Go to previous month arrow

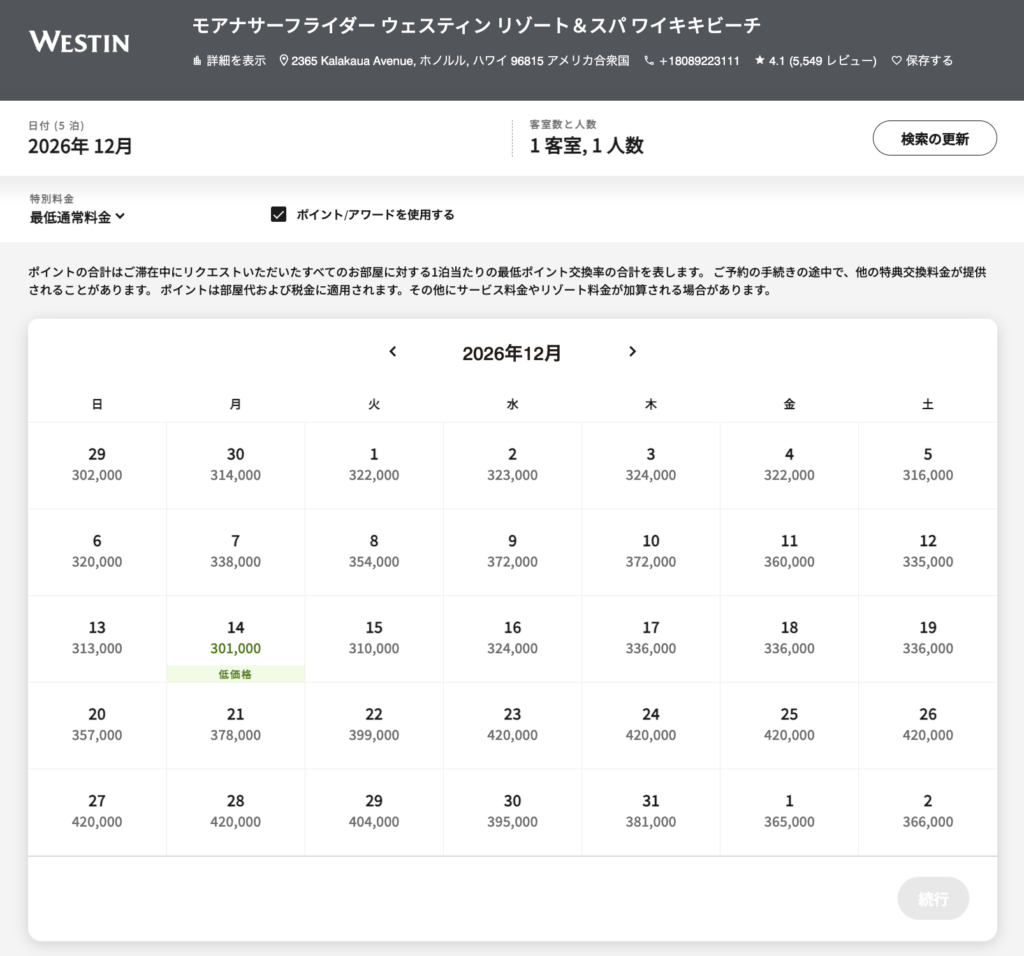(392, 351)
